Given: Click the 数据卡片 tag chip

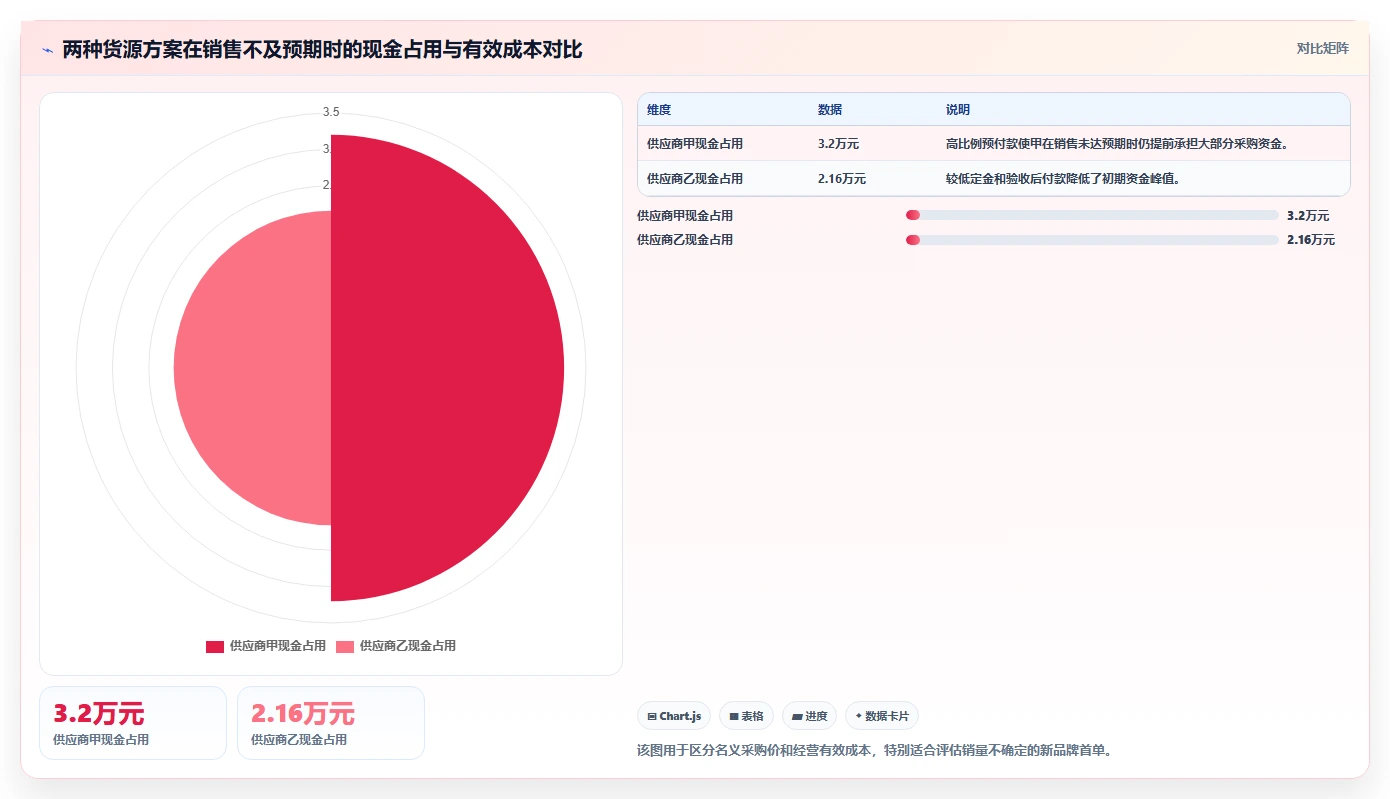Looking at the screenshot, I should [882, 716].
